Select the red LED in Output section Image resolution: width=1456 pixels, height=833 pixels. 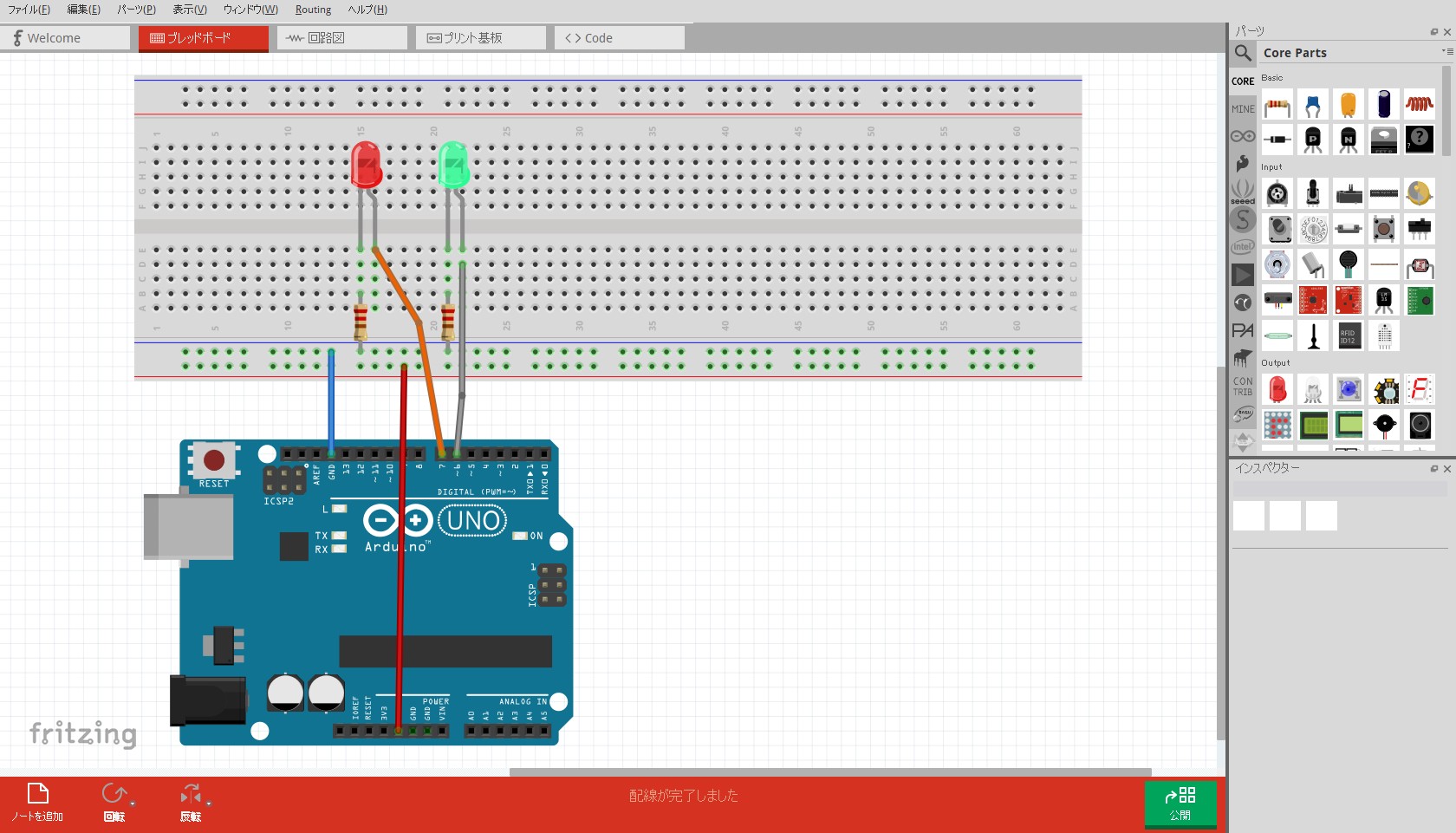pos(1277,390)
